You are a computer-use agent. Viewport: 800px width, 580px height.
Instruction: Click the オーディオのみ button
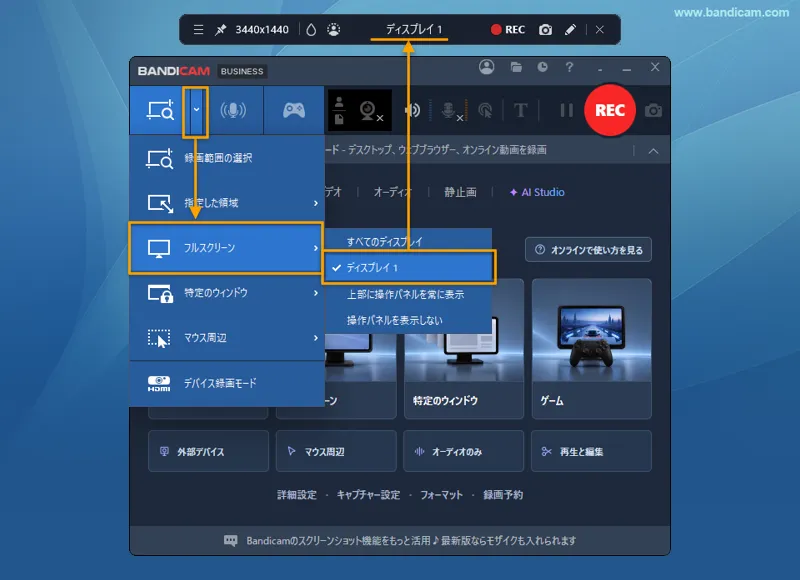[x=464, y=451]
